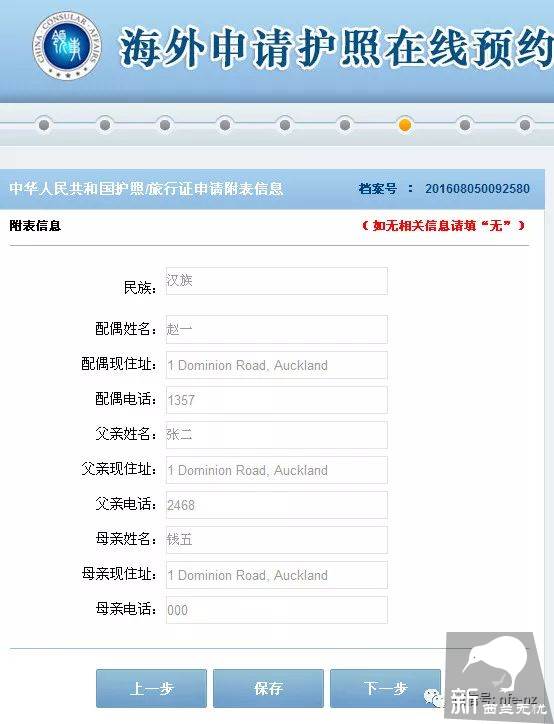Image resolution: width=554 pixels, height=724 pixels.
Task: Focus the 母亲姓名 mother name field
Action: (277, 540)
